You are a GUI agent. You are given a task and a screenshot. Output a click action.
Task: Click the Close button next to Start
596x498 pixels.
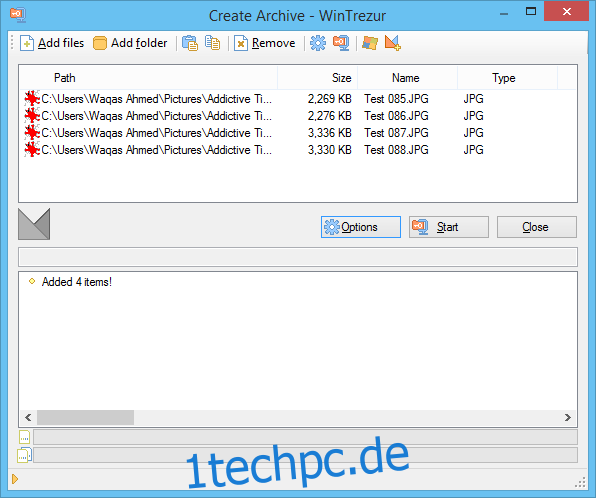click(537, 227)
